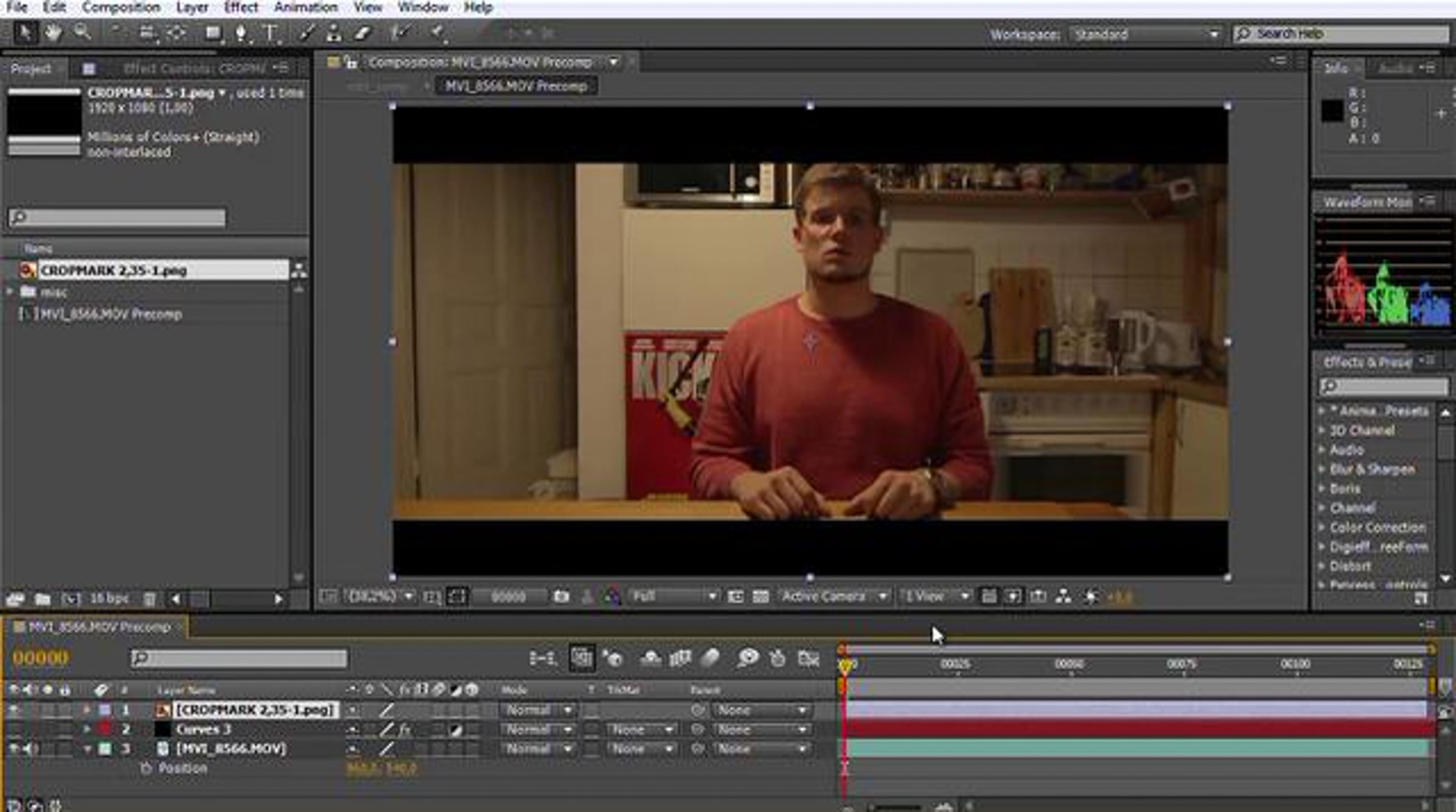Open the Composition menu
1456x812 pixels.
click(121, 7)
